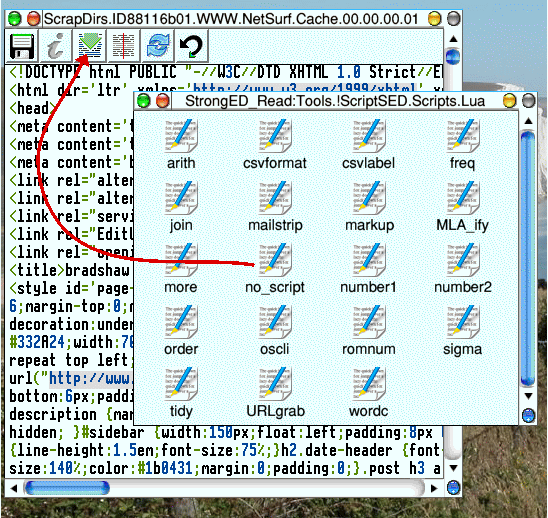The image size is (548, 518).
Task: Click the 'h2.date-header' text in editor
Action: (336, 451)
